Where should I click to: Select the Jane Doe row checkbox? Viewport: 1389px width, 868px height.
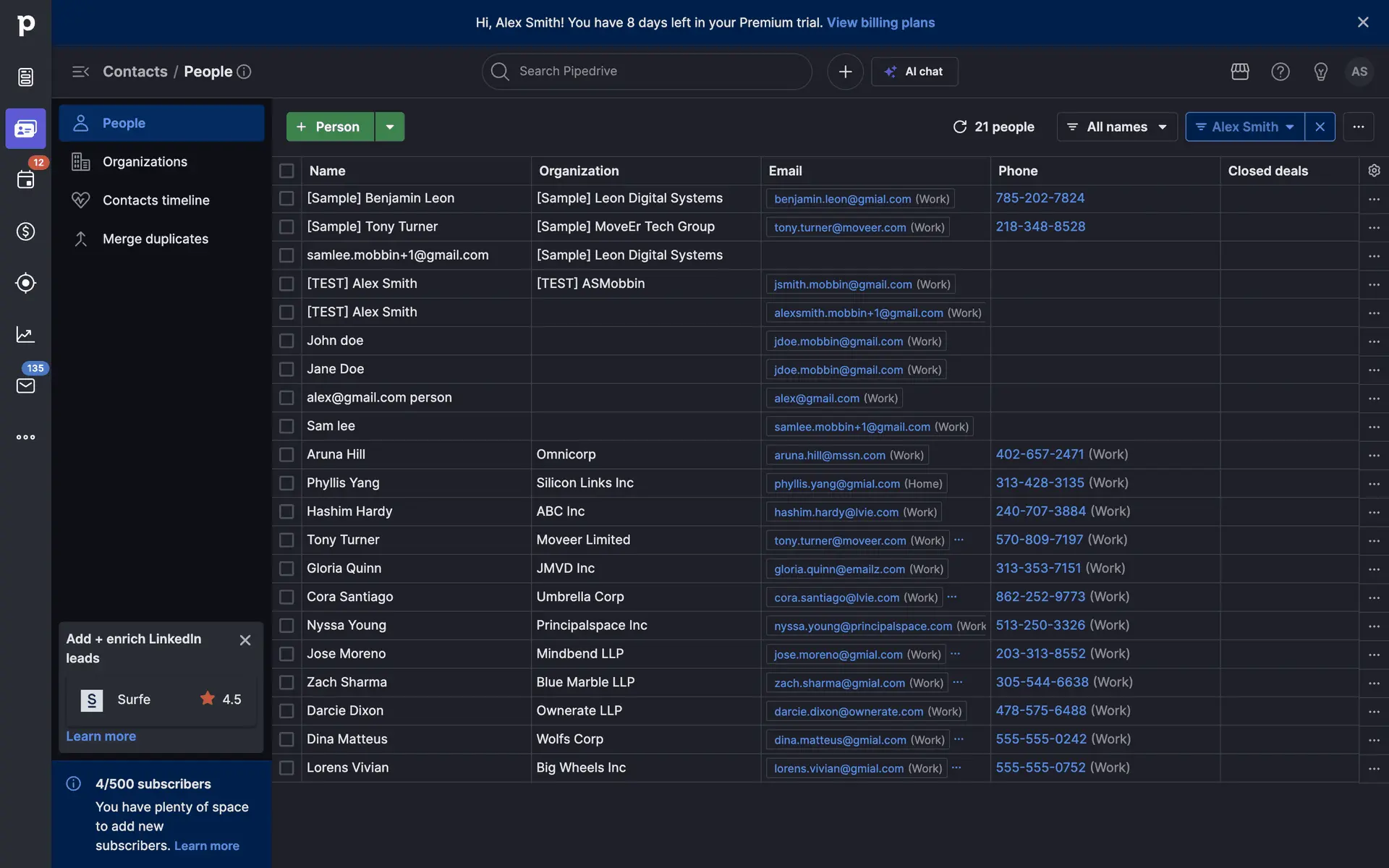tap(286, 370)
